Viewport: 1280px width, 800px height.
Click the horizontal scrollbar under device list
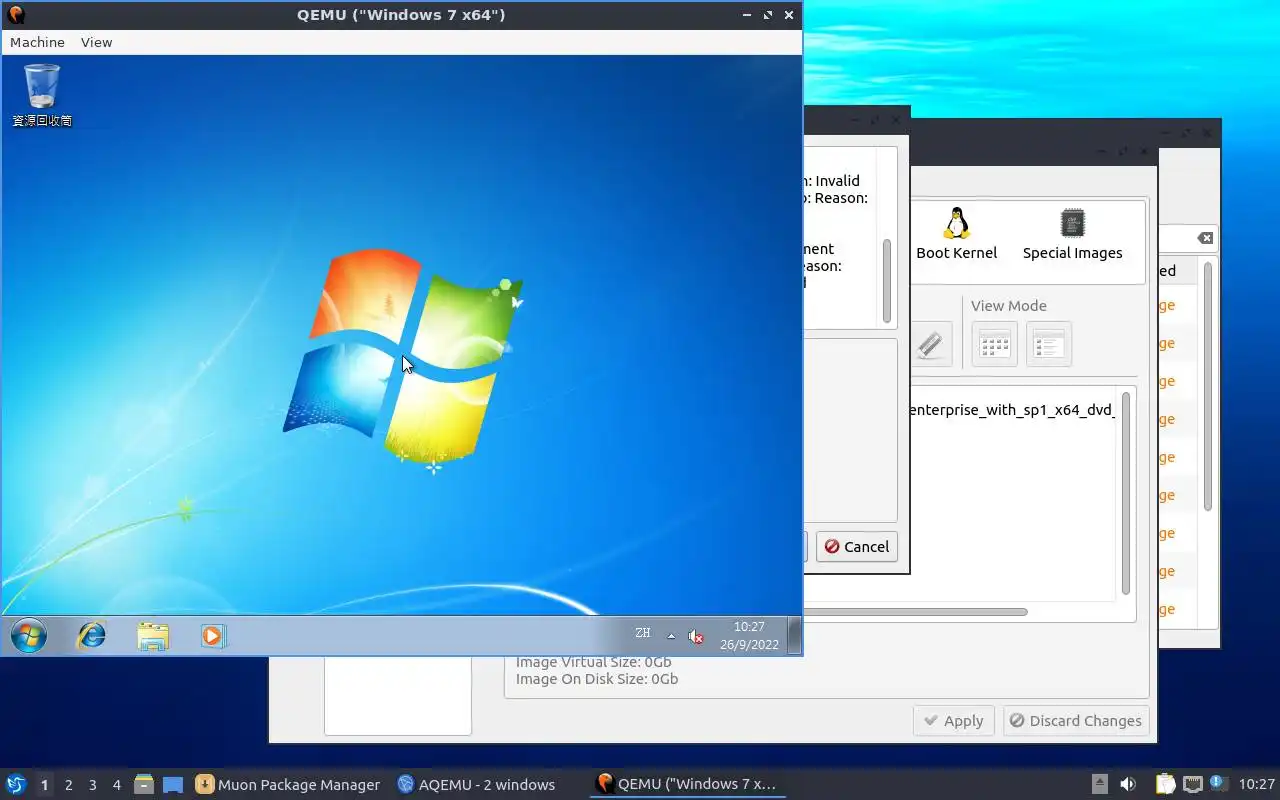pyautogui.click(x=915, y=612)
